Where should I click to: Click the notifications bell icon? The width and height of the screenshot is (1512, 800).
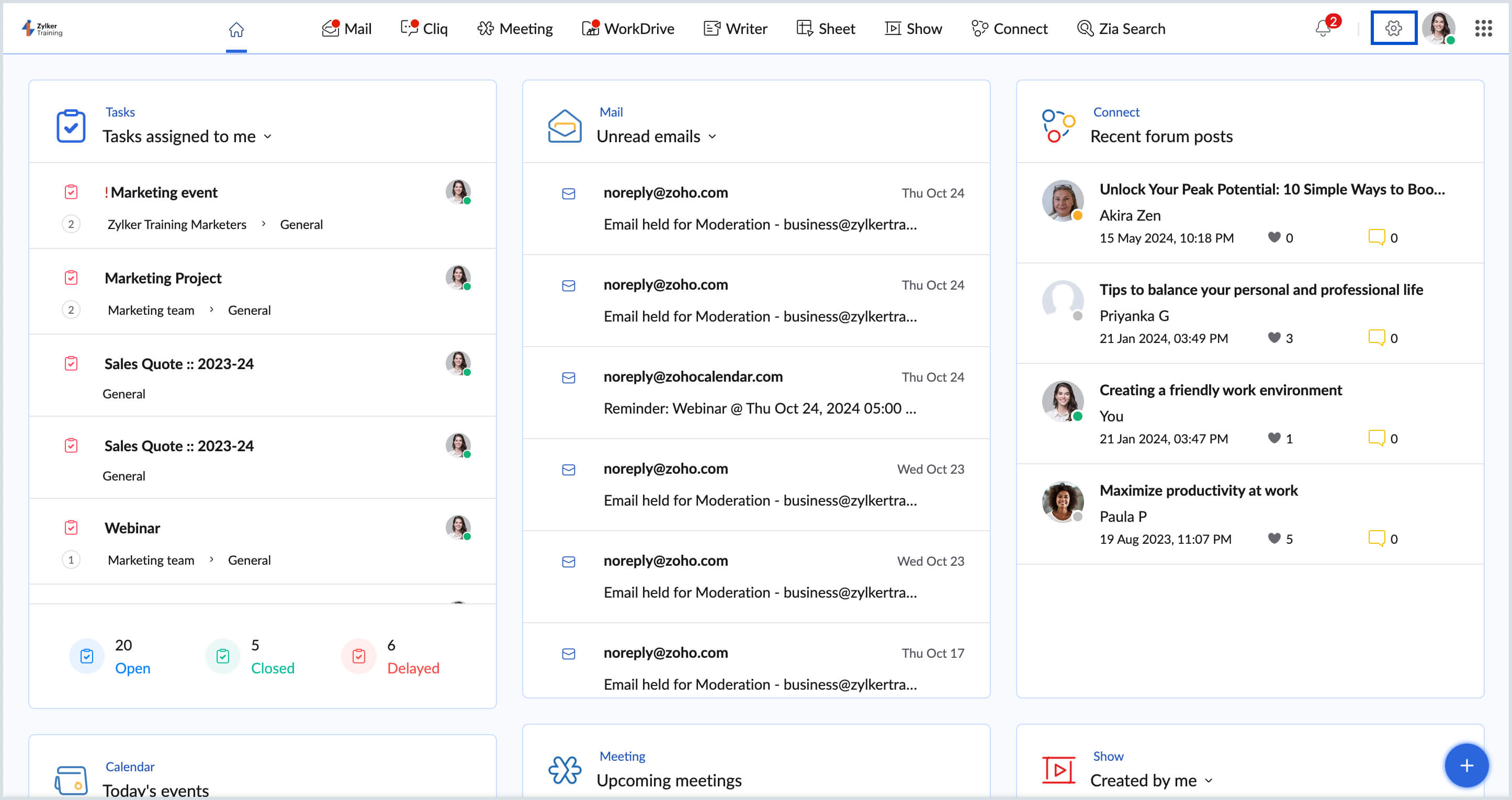[1323, 28]
